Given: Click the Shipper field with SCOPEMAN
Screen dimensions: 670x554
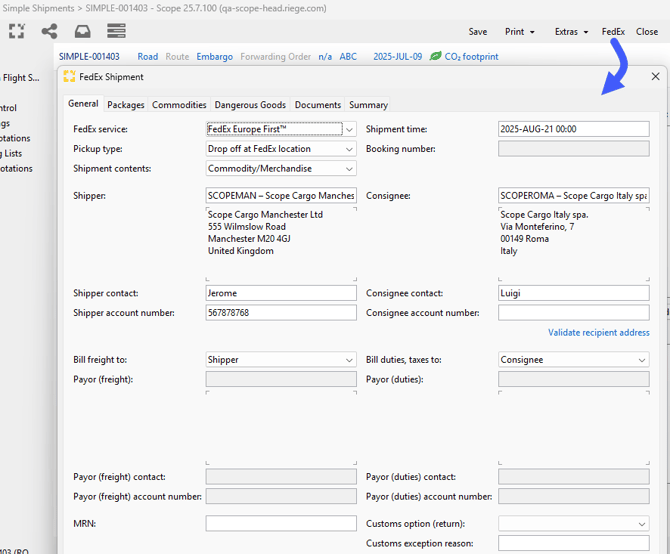Looking at the screenshot, I should (x=281, y=196).
